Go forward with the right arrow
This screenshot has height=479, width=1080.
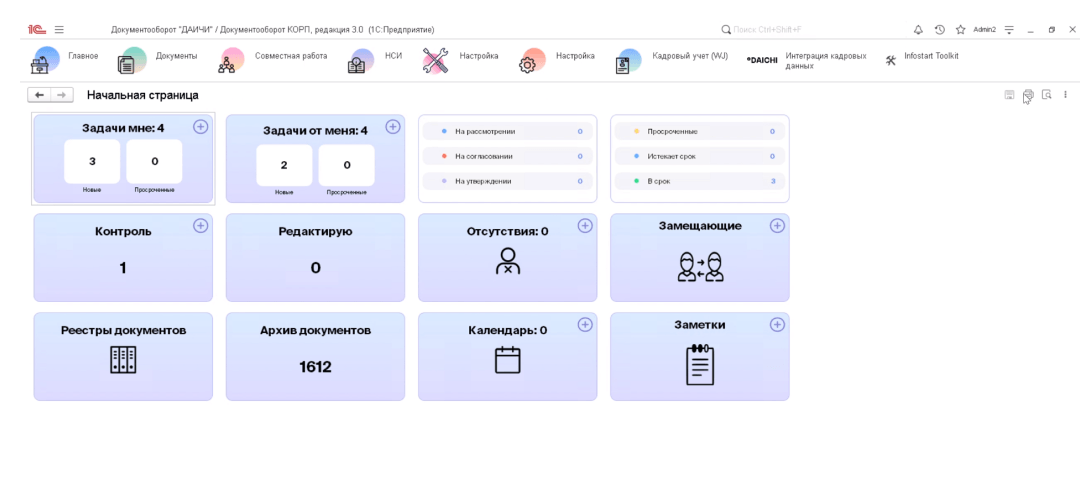[x=61, y=95]
